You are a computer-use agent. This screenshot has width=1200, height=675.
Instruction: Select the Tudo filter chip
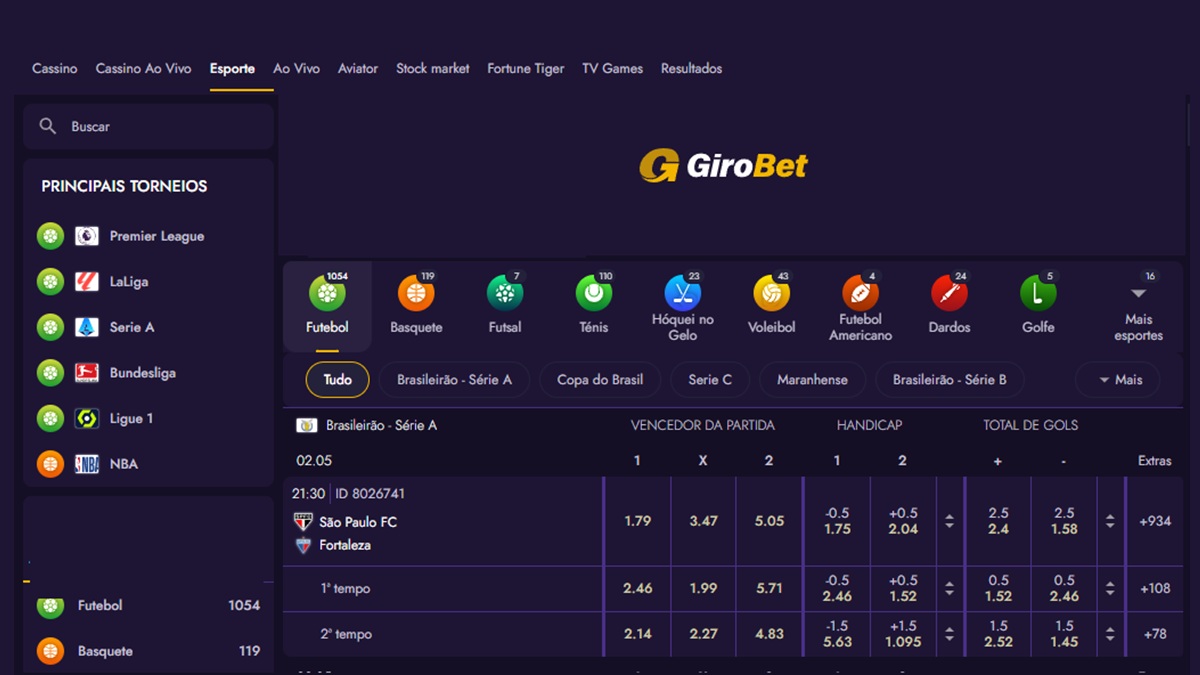pos(338,380)
